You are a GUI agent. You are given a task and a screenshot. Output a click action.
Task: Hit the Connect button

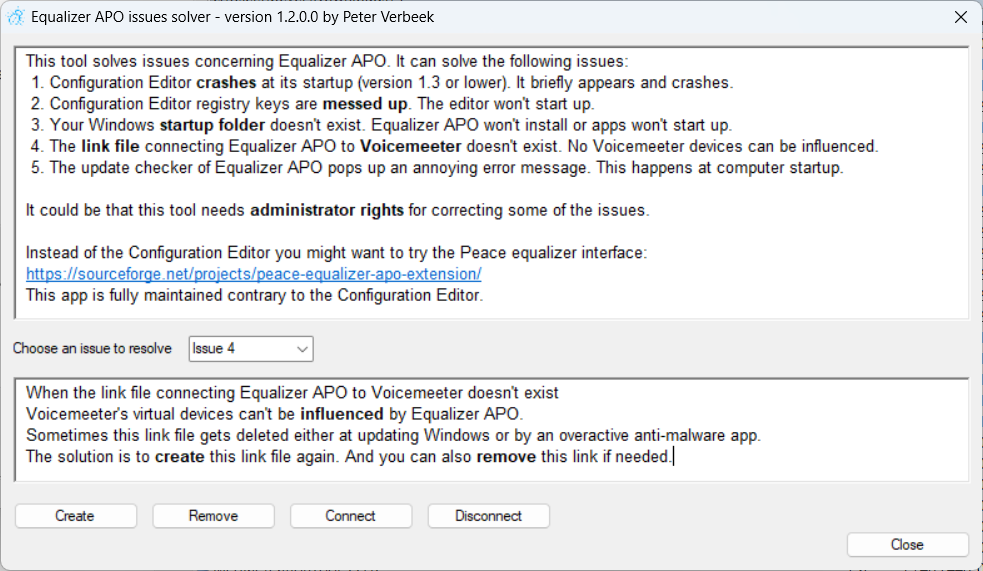(x=350, y=516)
